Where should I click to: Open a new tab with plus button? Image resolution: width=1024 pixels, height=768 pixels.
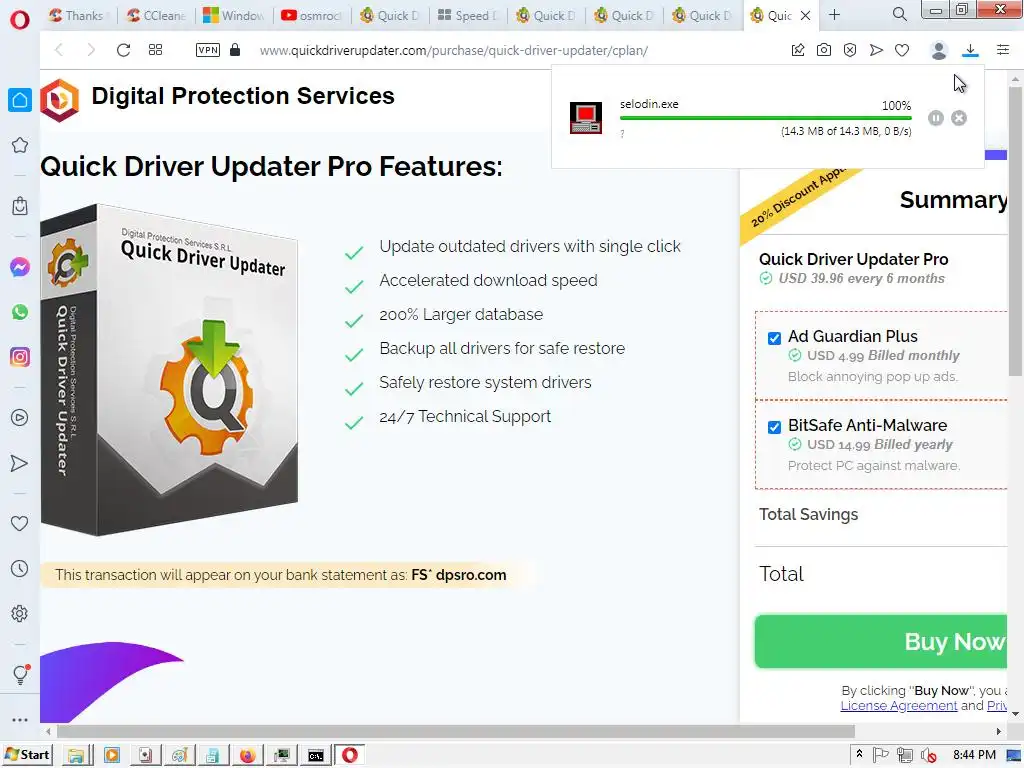click(835, 15)
